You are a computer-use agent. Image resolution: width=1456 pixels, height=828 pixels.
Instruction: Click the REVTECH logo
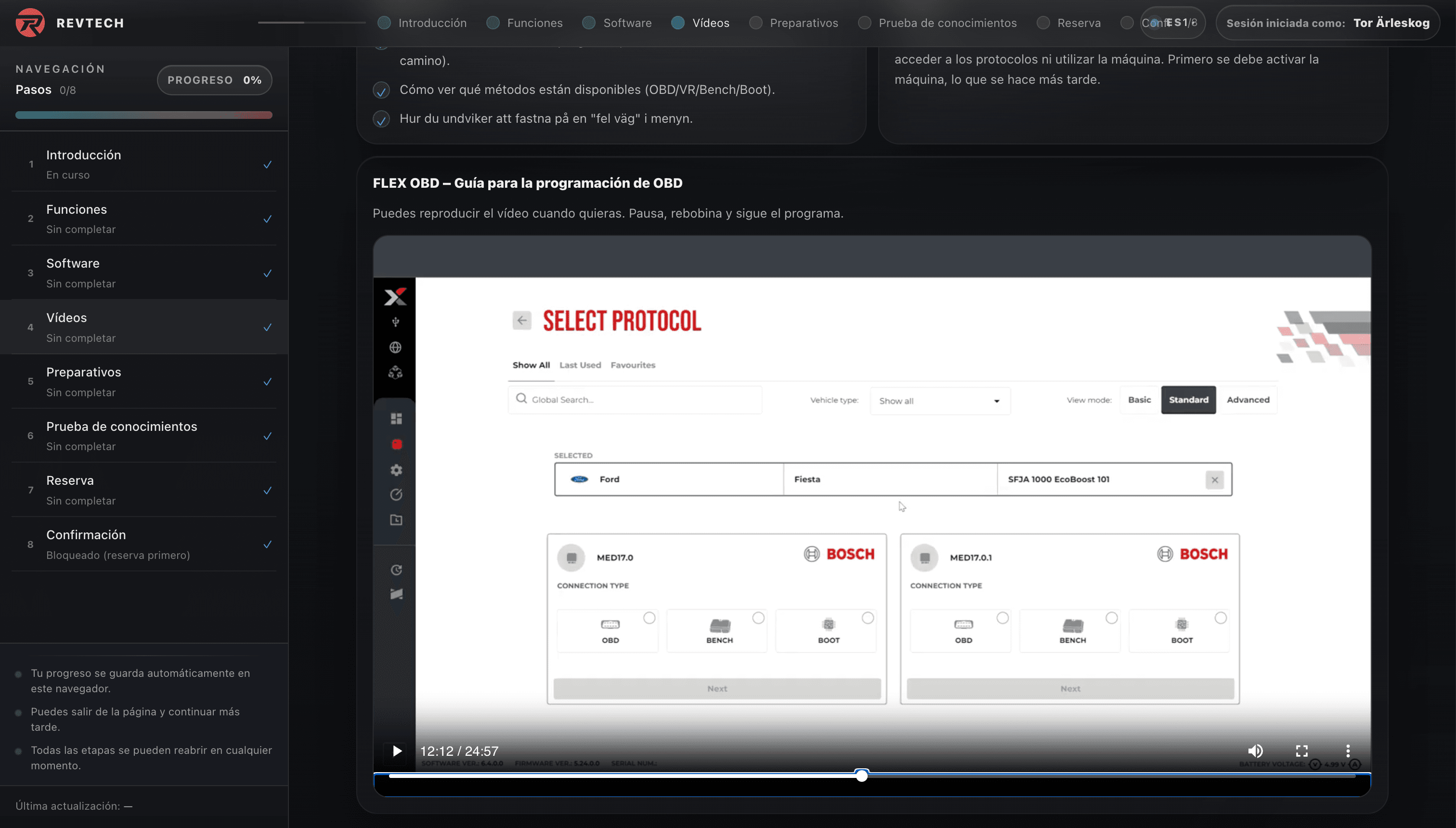[69, 23]
